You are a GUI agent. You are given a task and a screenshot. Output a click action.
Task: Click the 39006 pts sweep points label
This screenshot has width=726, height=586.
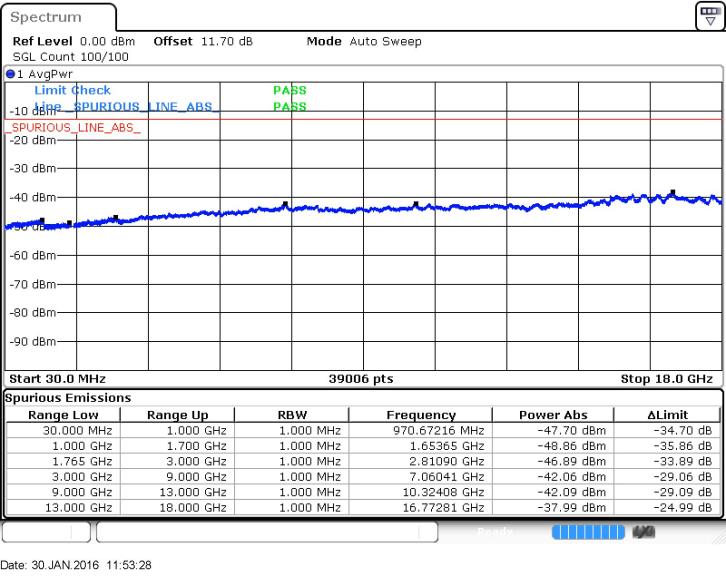coord(361,379)
